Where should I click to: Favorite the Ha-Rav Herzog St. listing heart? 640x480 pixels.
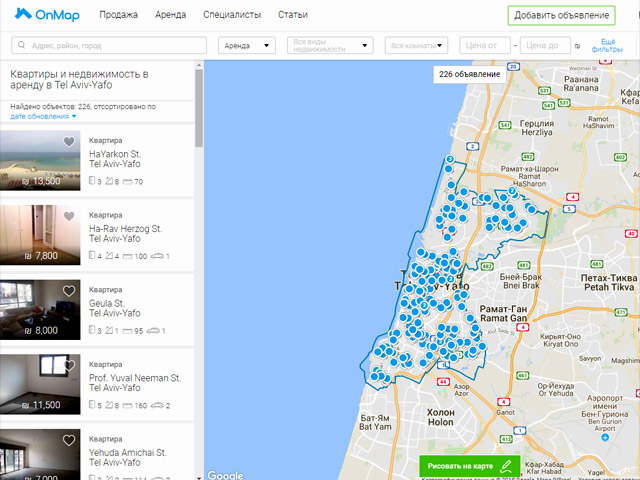pyautogui.click(x=69, y=216)
